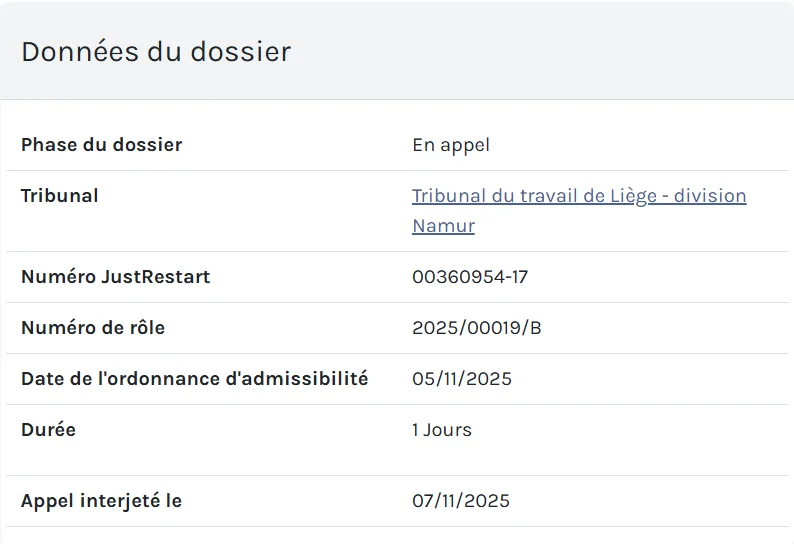Click the Numéro JustRestart label

pyautogui.click(x=115, y=277)
